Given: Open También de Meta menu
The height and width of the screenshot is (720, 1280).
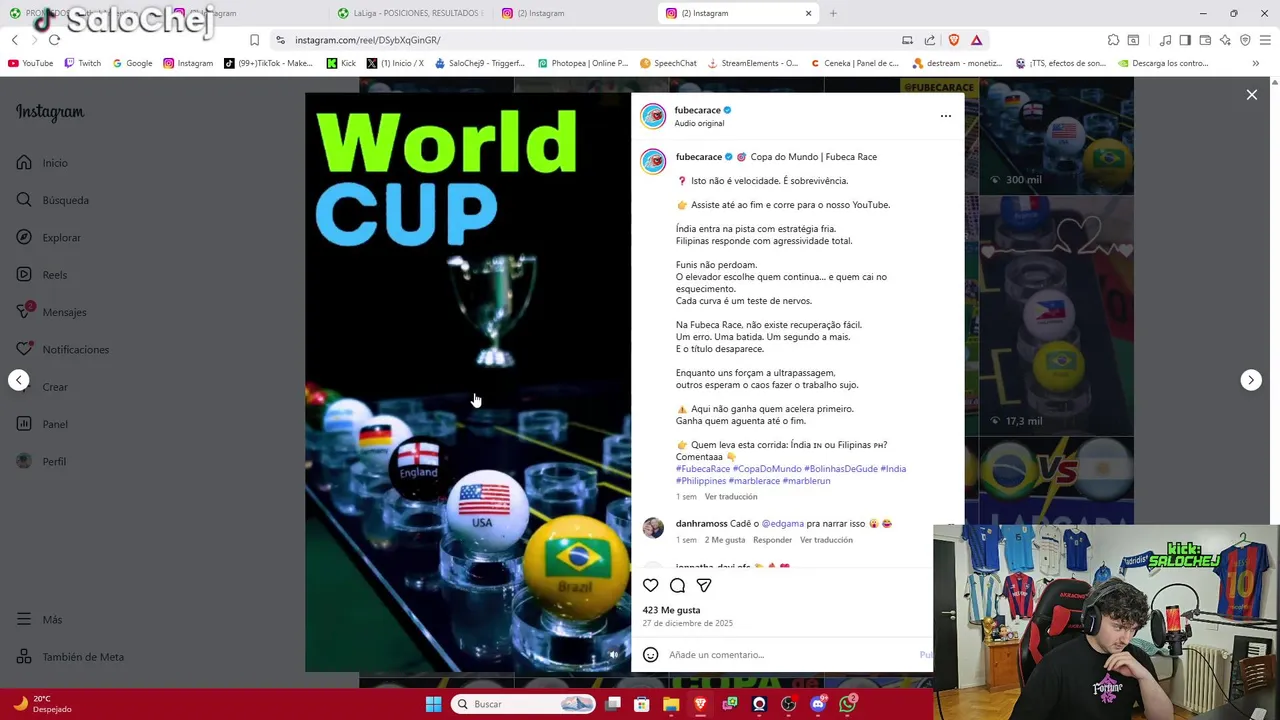Looking at the screenshot, I should coord(70,657).
